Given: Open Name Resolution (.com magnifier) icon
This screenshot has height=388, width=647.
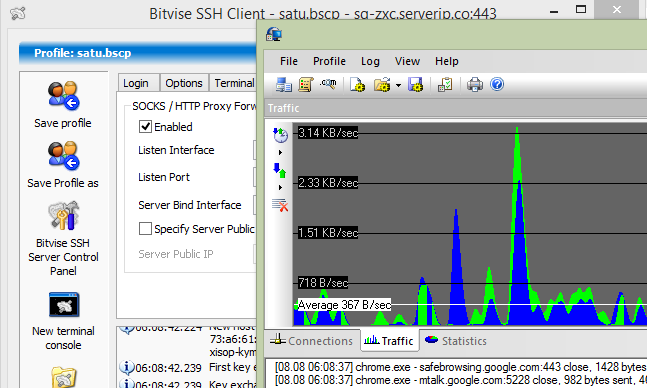Looking at the screenshot, I should coord(328,84).
